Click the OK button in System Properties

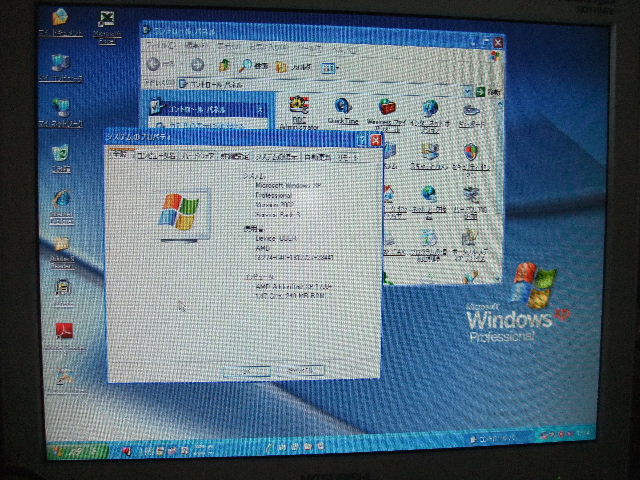(x=247, y=371)
